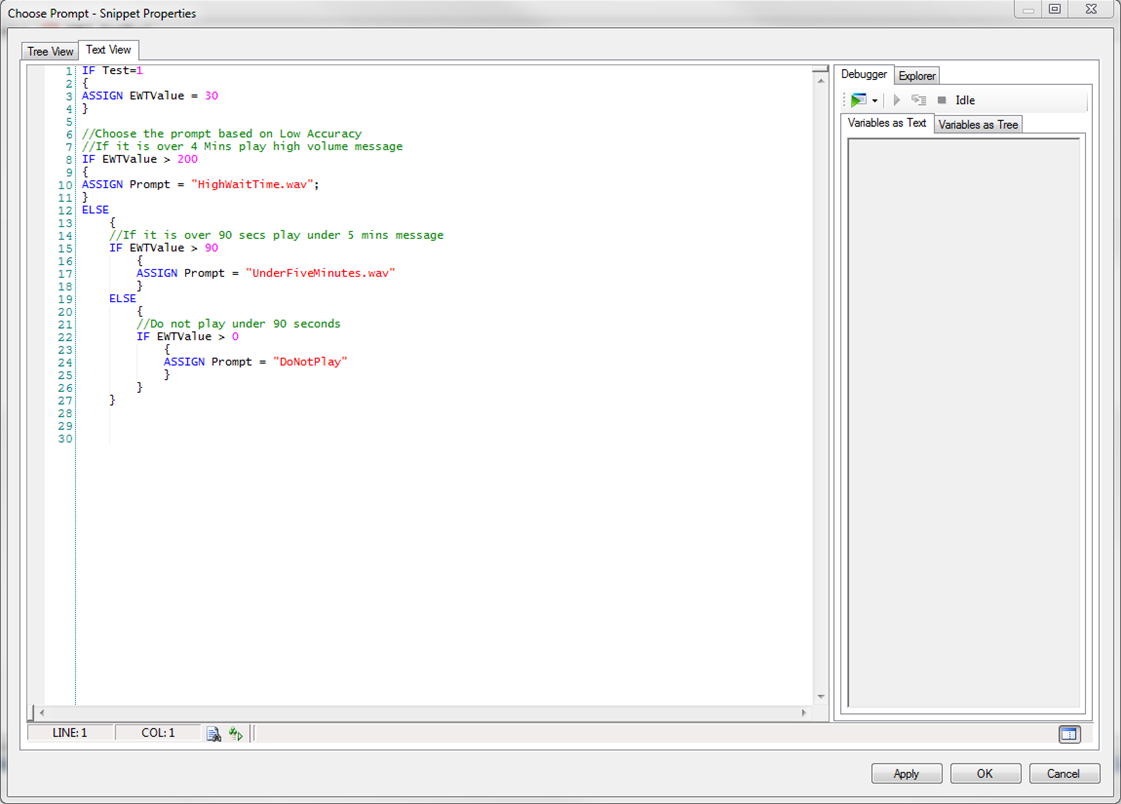Viewport: 1121px width, 804px height.
Task: Click line number 12 in the gutter
Action: (x=65, y=210)
